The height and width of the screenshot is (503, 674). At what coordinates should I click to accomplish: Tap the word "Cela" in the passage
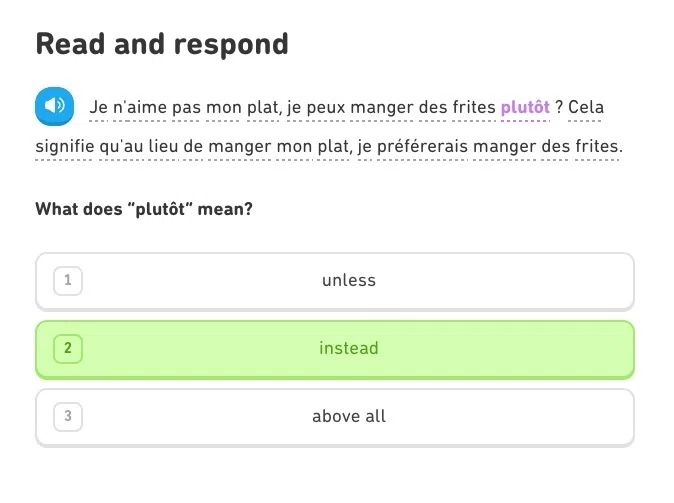(586, 107)
